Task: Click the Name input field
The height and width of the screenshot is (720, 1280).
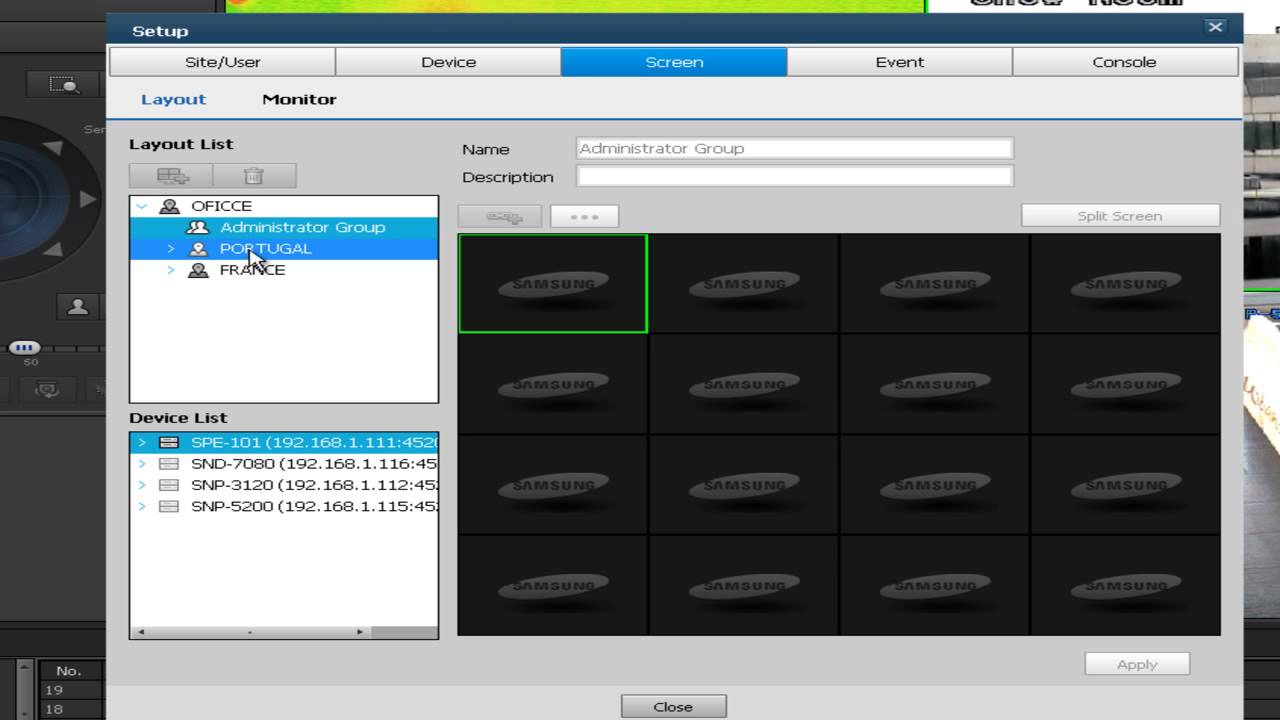Action: [x=795, y=148]
